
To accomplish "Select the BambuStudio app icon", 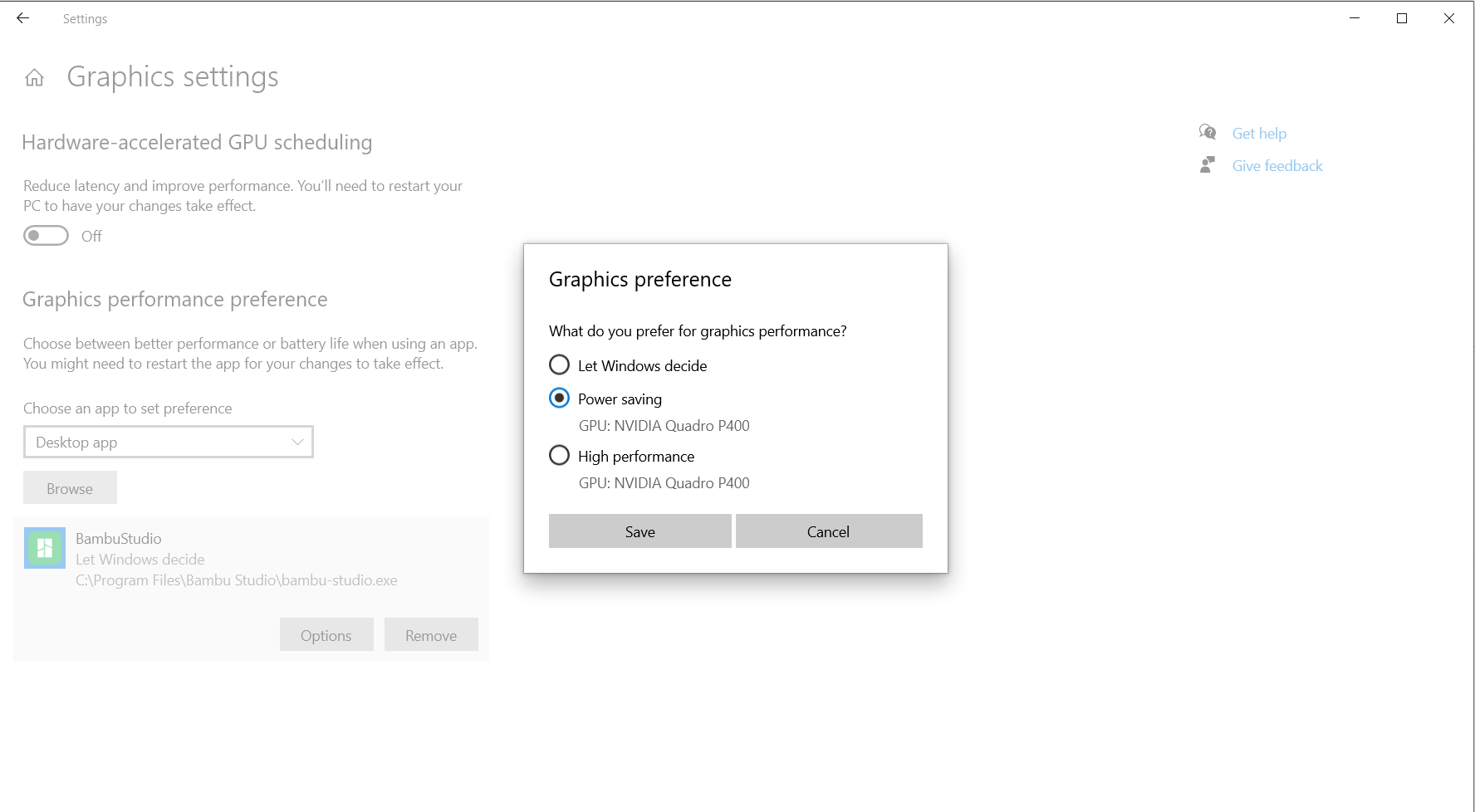I will pyautogui.click(x=45, y=548).
